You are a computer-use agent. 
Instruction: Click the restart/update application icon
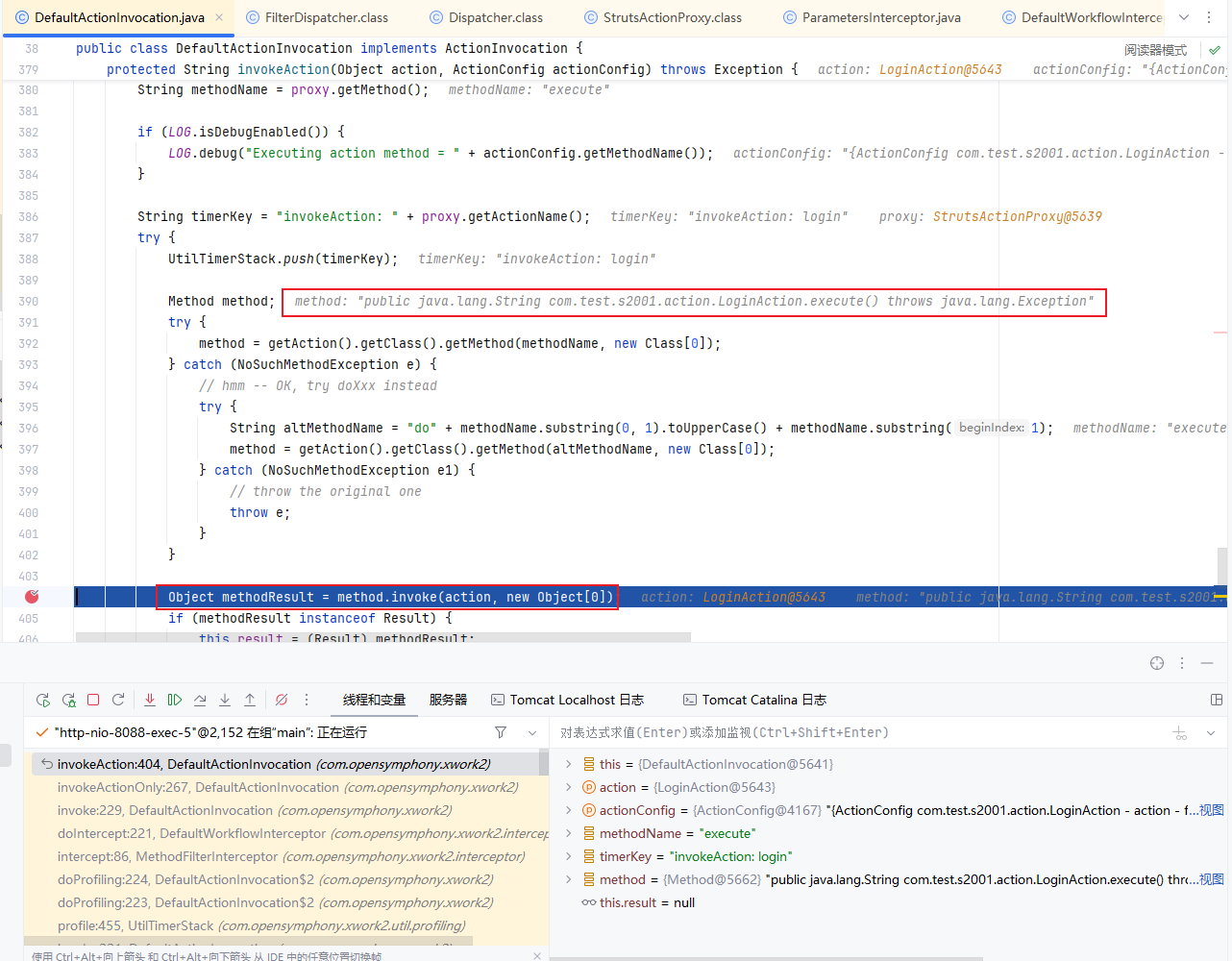click(118, 700)
